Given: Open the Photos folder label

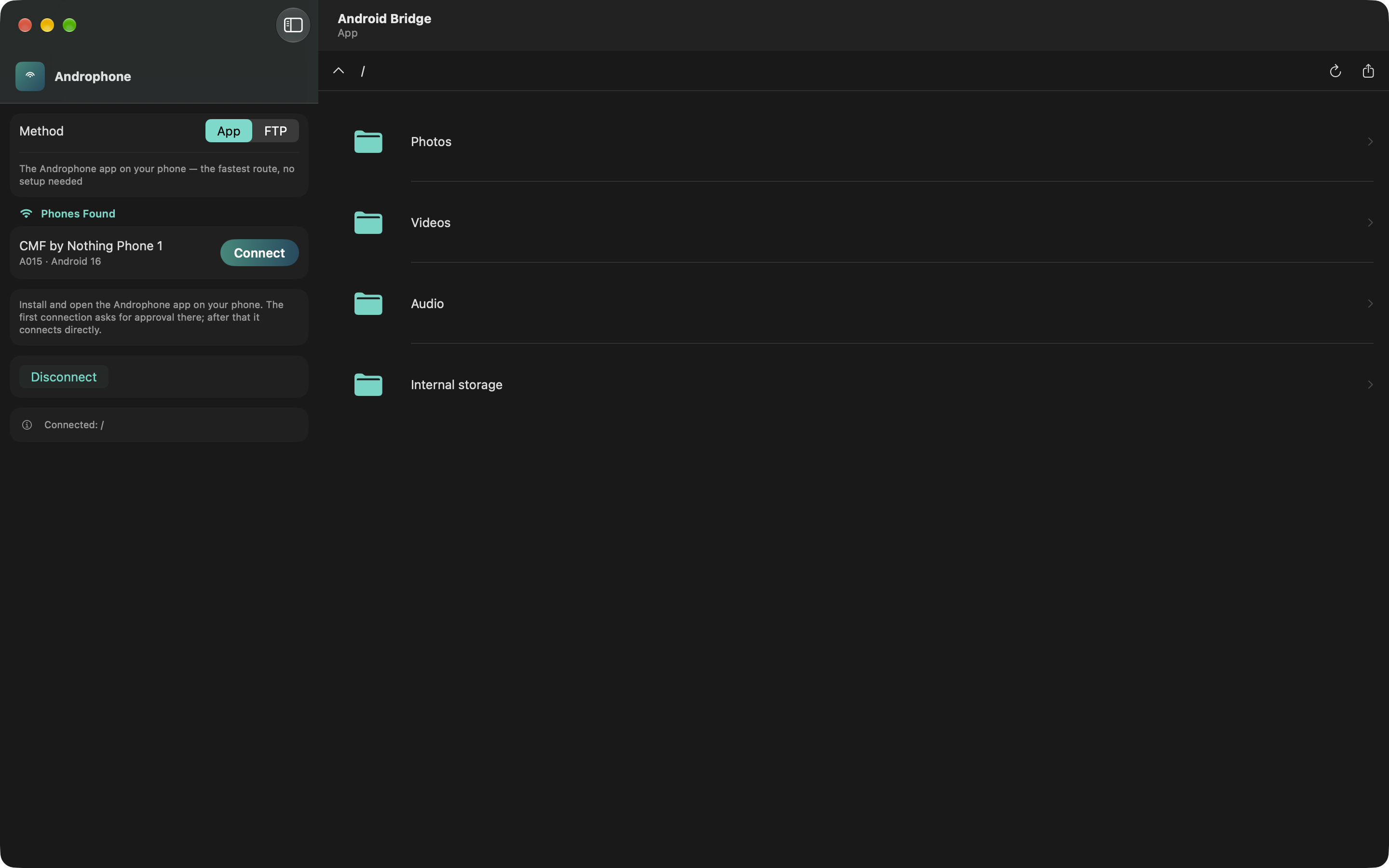Looking at the screenshot, I should tap(431, 141).
